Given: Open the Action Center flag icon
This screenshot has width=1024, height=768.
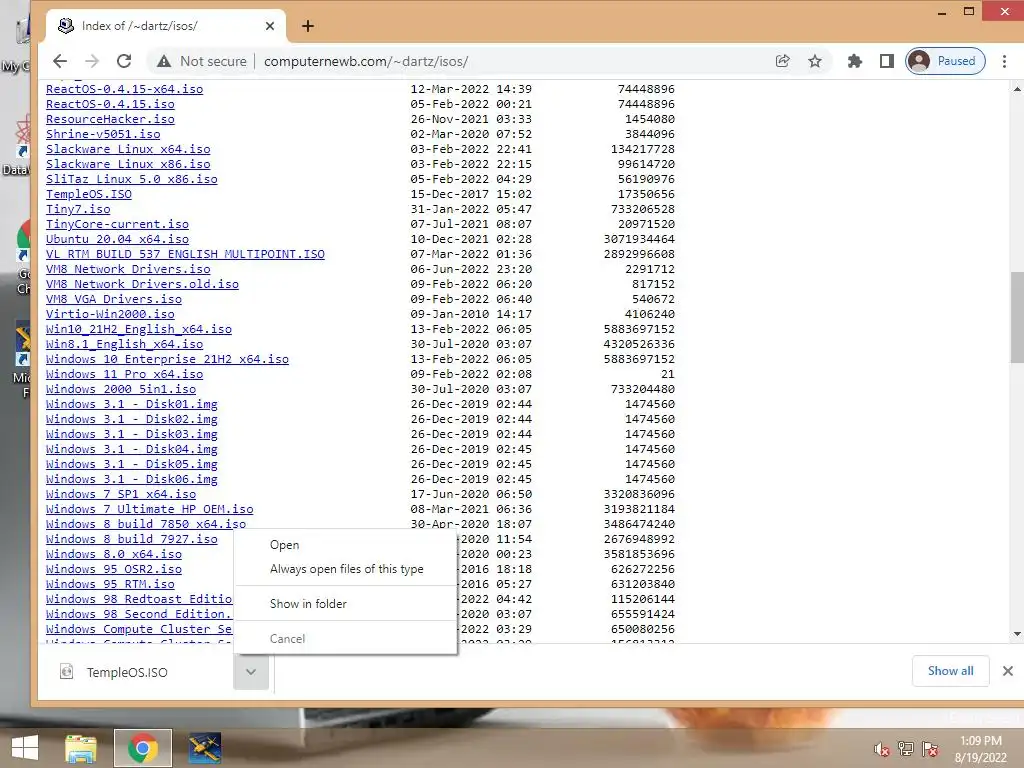Looking at the screenshot, I should pos(930,749).
